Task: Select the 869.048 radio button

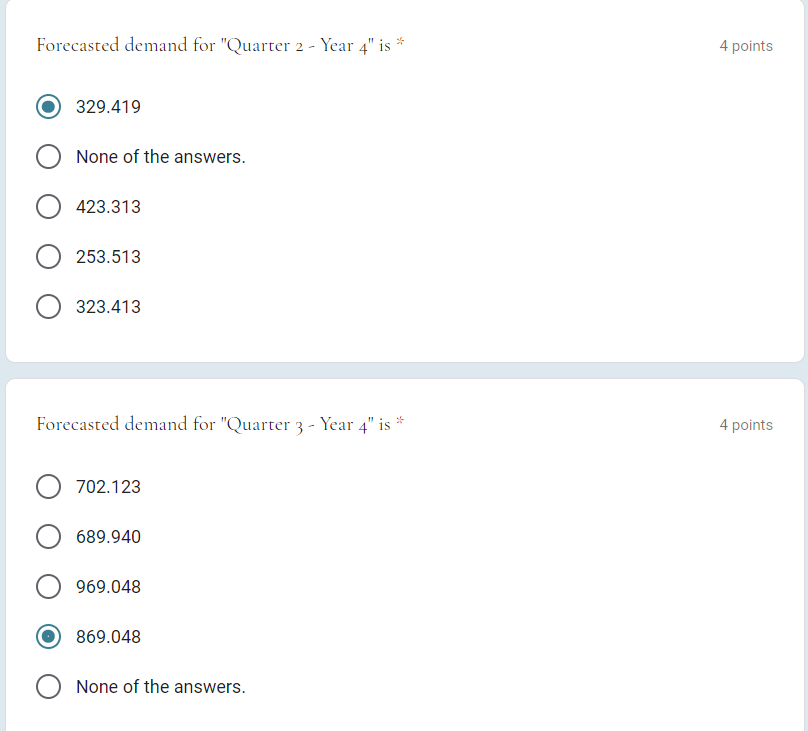Action: coord(48,636)
